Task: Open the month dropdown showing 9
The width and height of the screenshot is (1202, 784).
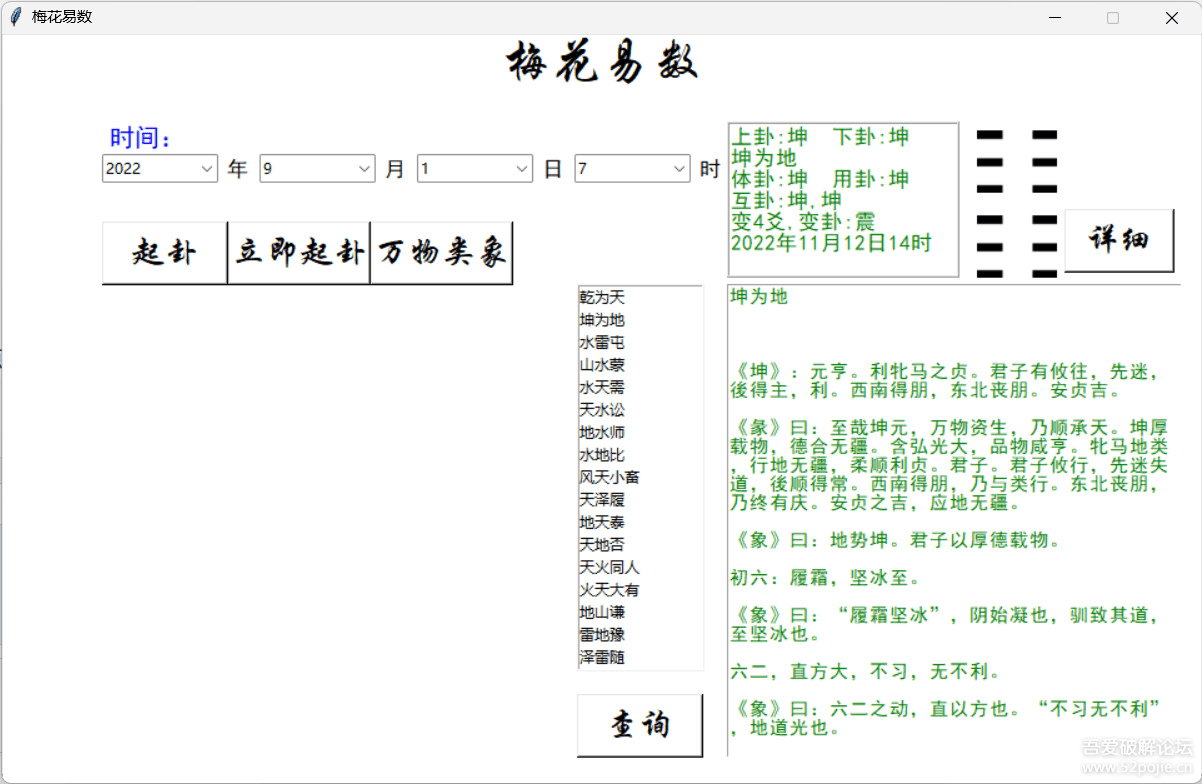Action: pyautogui.click(x=318, y=169)
